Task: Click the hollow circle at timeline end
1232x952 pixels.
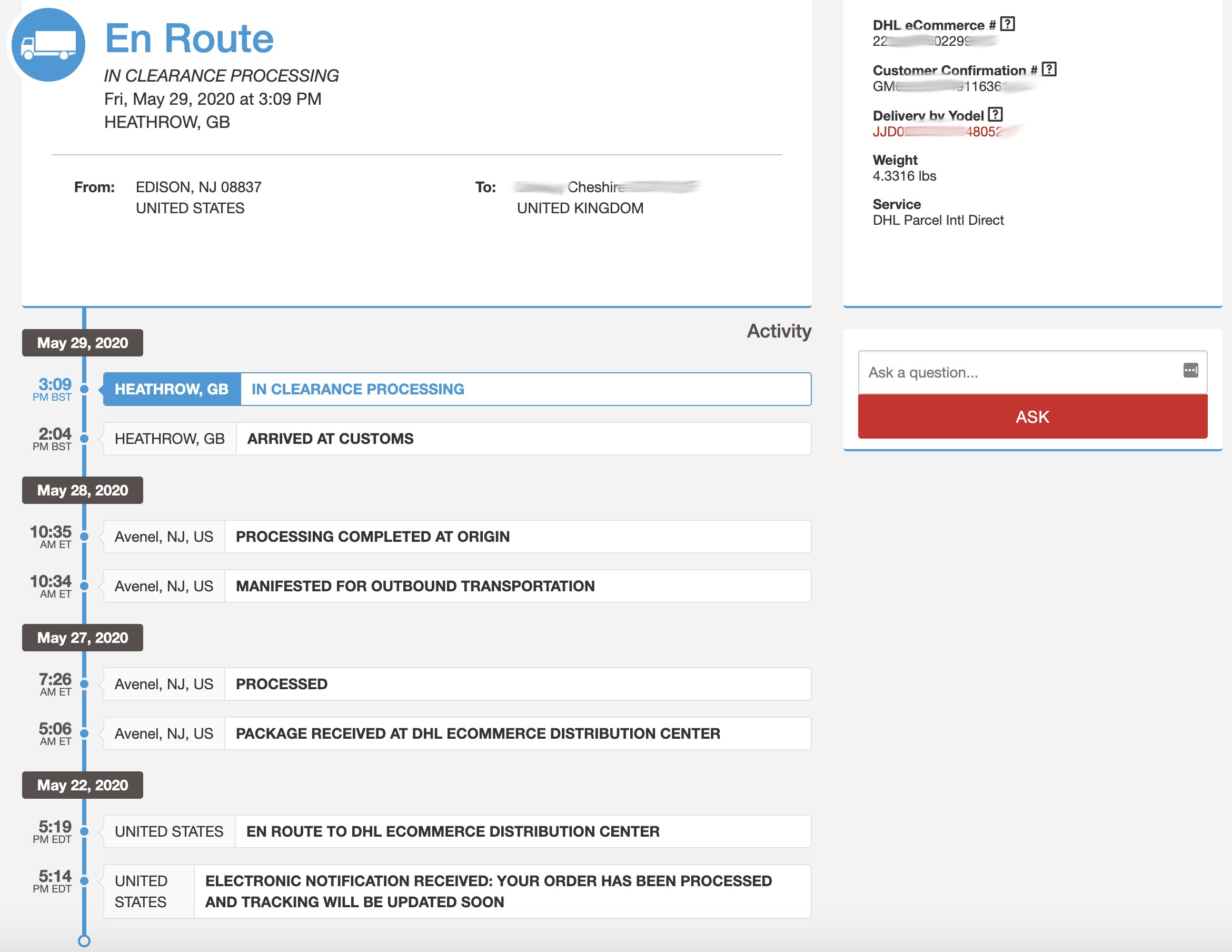Action: click(x=84, y=941)
